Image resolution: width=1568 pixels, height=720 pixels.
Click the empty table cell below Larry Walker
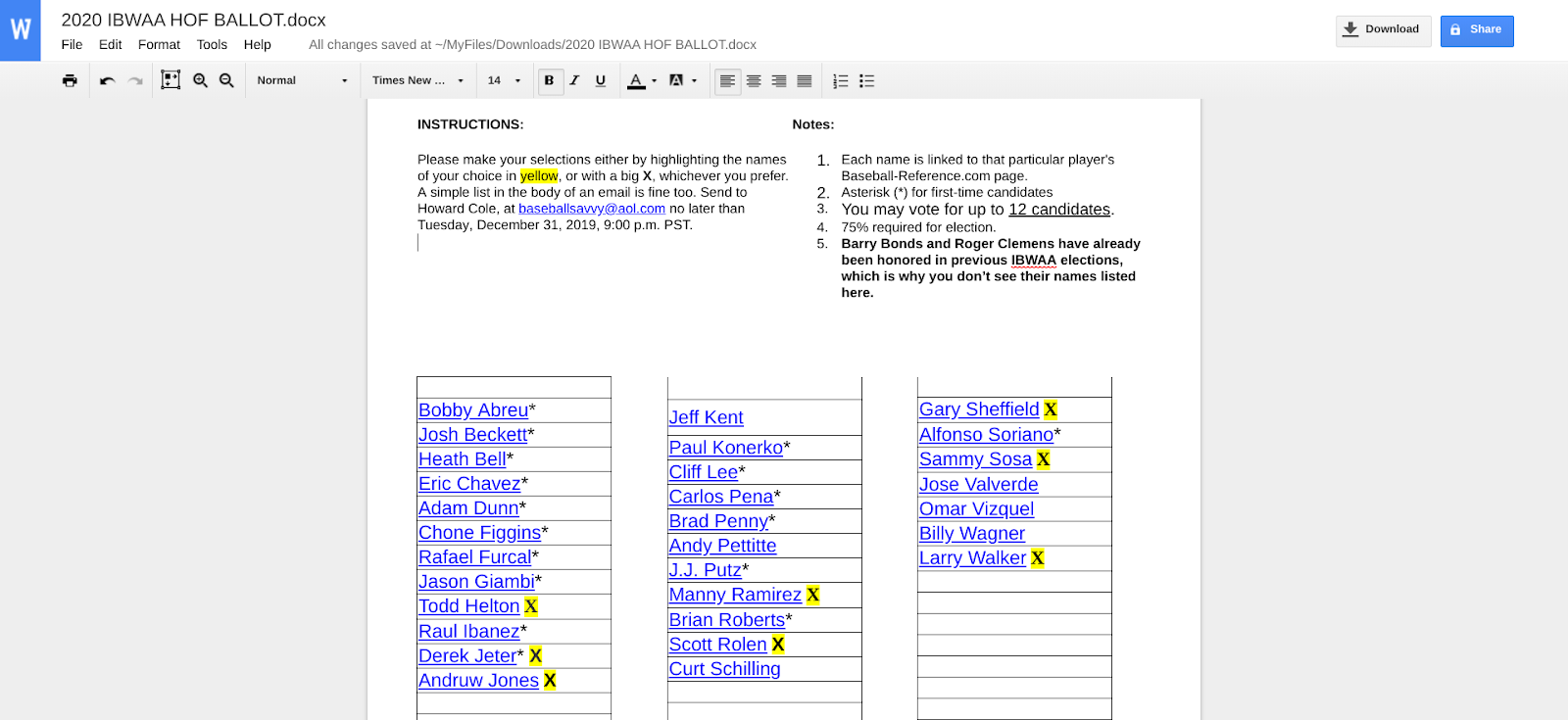point(1014,582)
